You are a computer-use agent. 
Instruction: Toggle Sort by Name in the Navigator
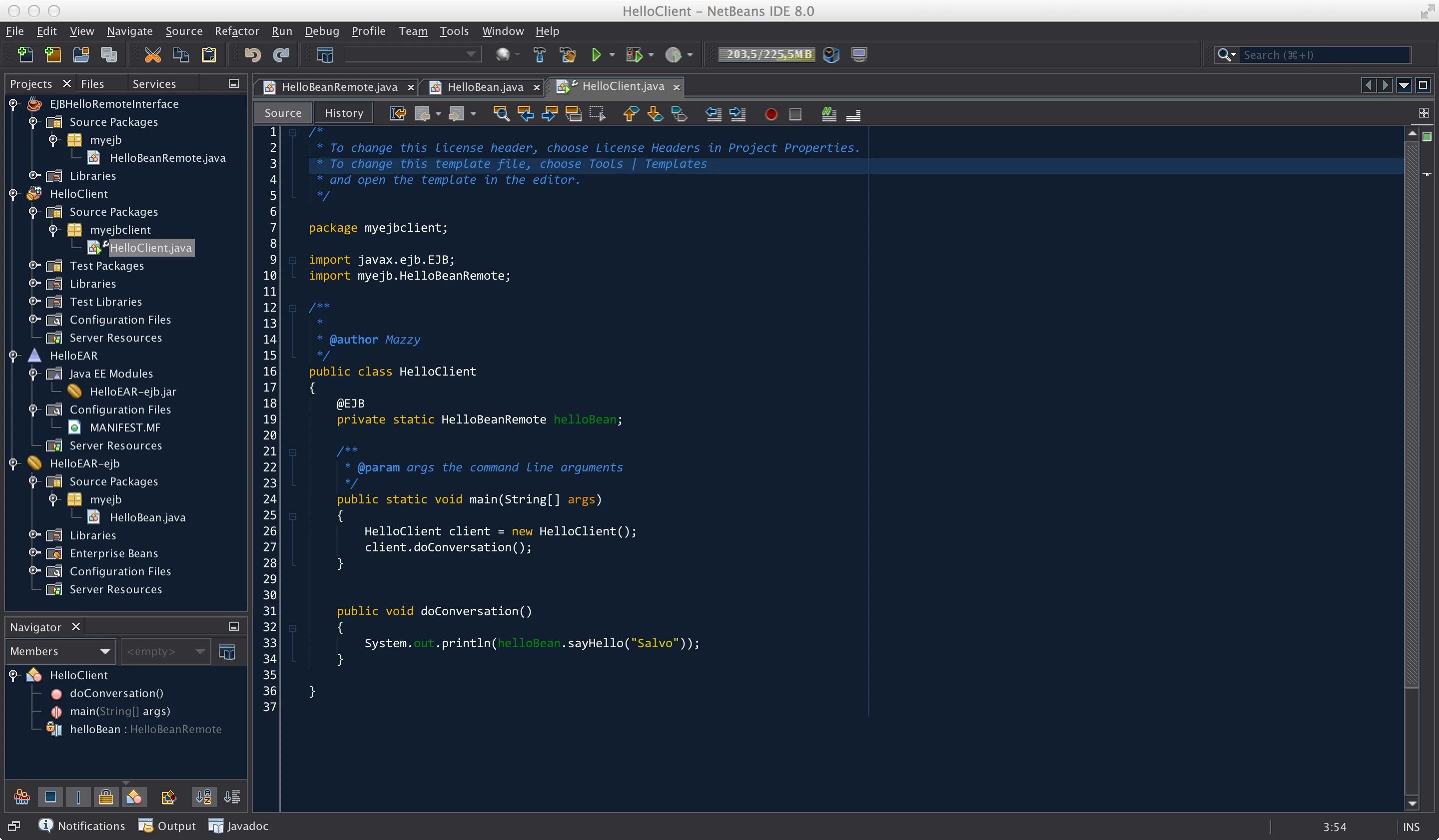pyautogui.click(x=203, y=797)
